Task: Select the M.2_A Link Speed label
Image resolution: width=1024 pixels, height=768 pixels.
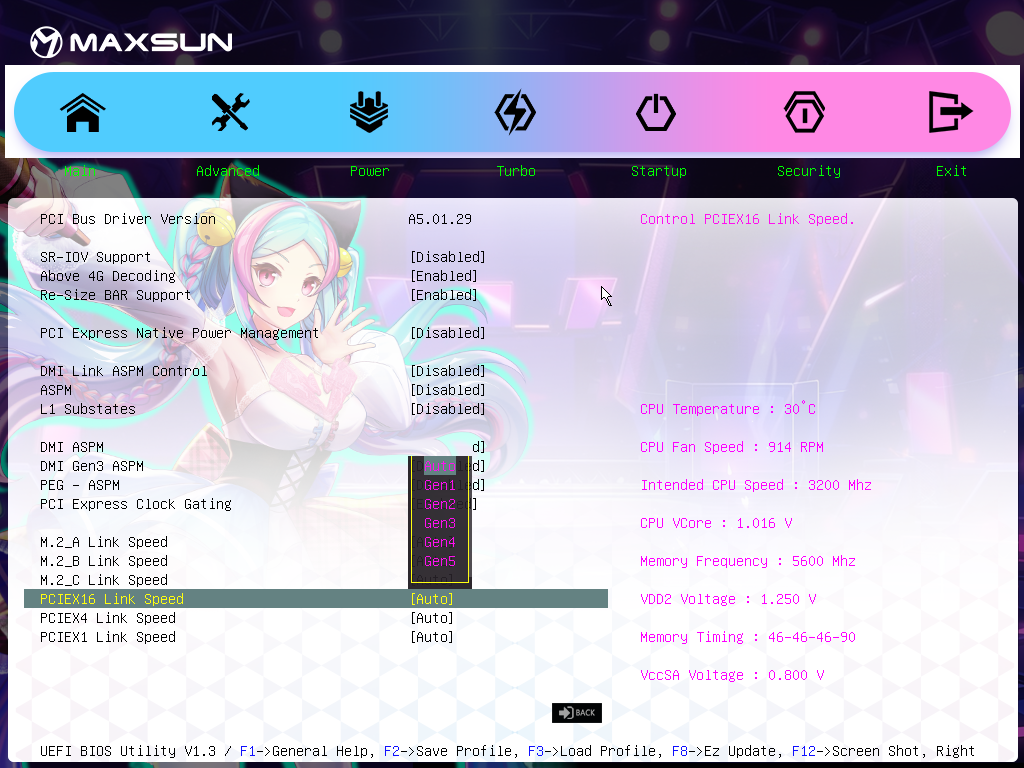Action: 104,542
